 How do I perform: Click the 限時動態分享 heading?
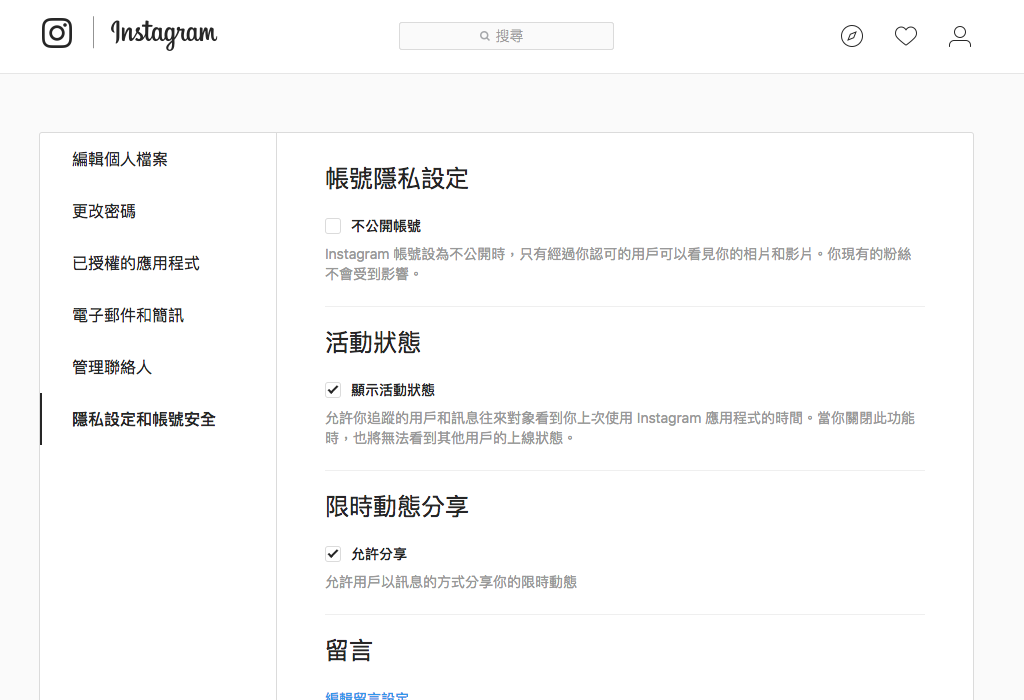tap(397, 506)
